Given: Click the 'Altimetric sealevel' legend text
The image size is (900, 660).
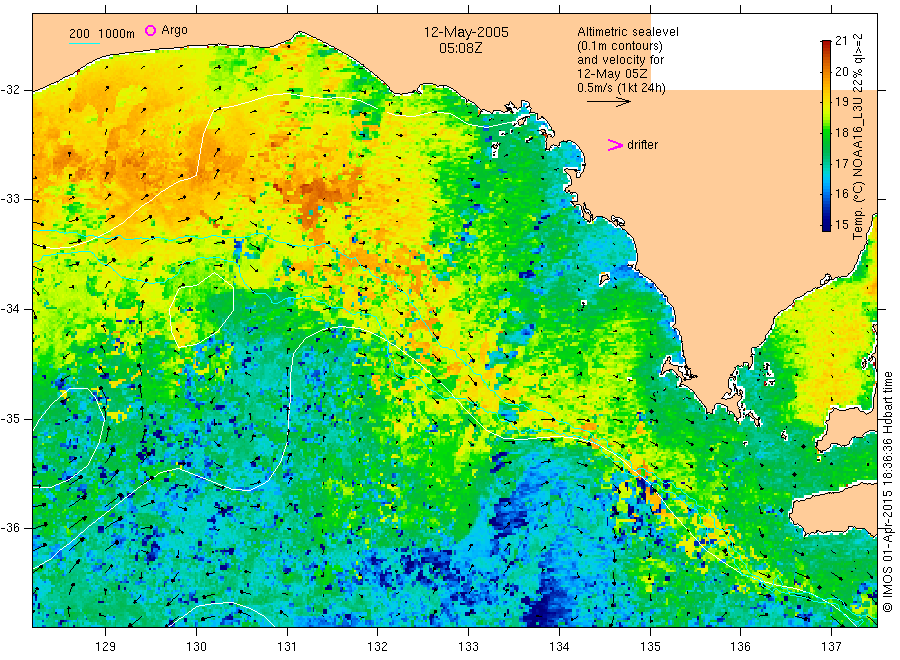Looking at the screenshot, I should coord(628,32).
